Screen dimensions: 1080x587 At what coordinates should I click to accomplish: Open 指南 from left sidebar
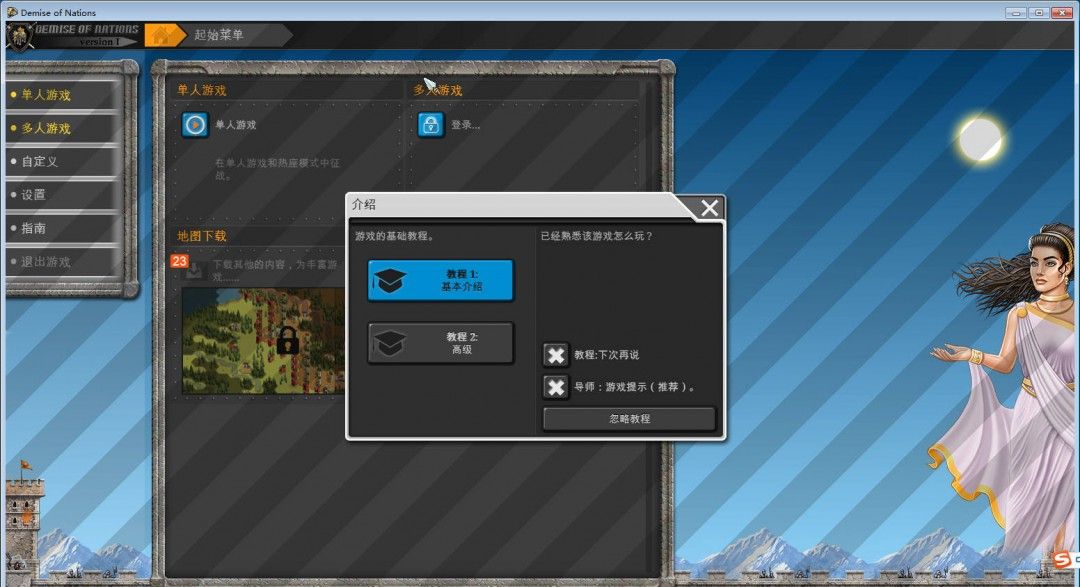pyautogui.click(x=63, y=228)
